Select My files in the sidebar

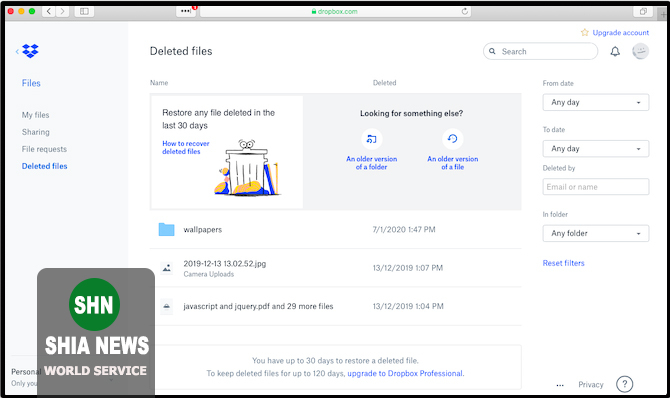(35, 115)
